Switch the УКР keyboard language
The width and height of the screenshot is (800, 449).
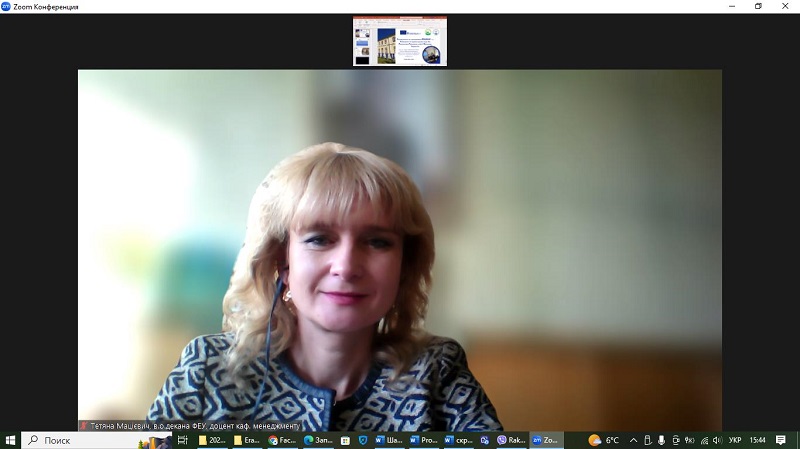[x=735, y=440]
